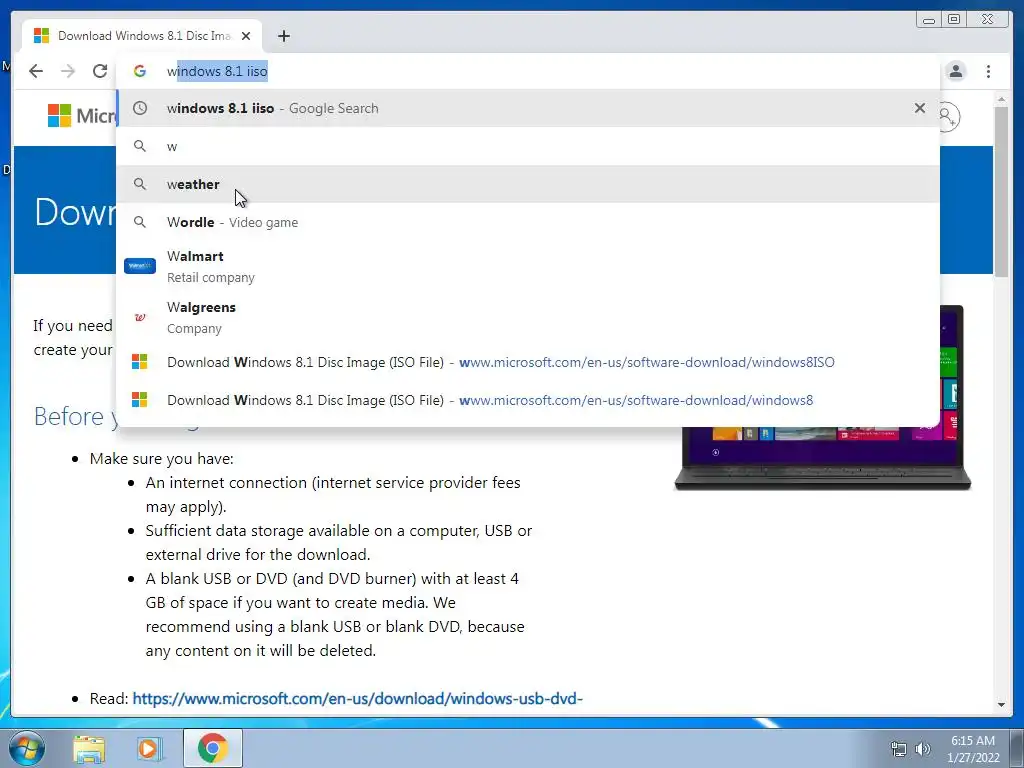Viewport: 1024px width, 768px height.
Task: Click the Walmart logo thumbnail
Action: (x=140, y=266)
